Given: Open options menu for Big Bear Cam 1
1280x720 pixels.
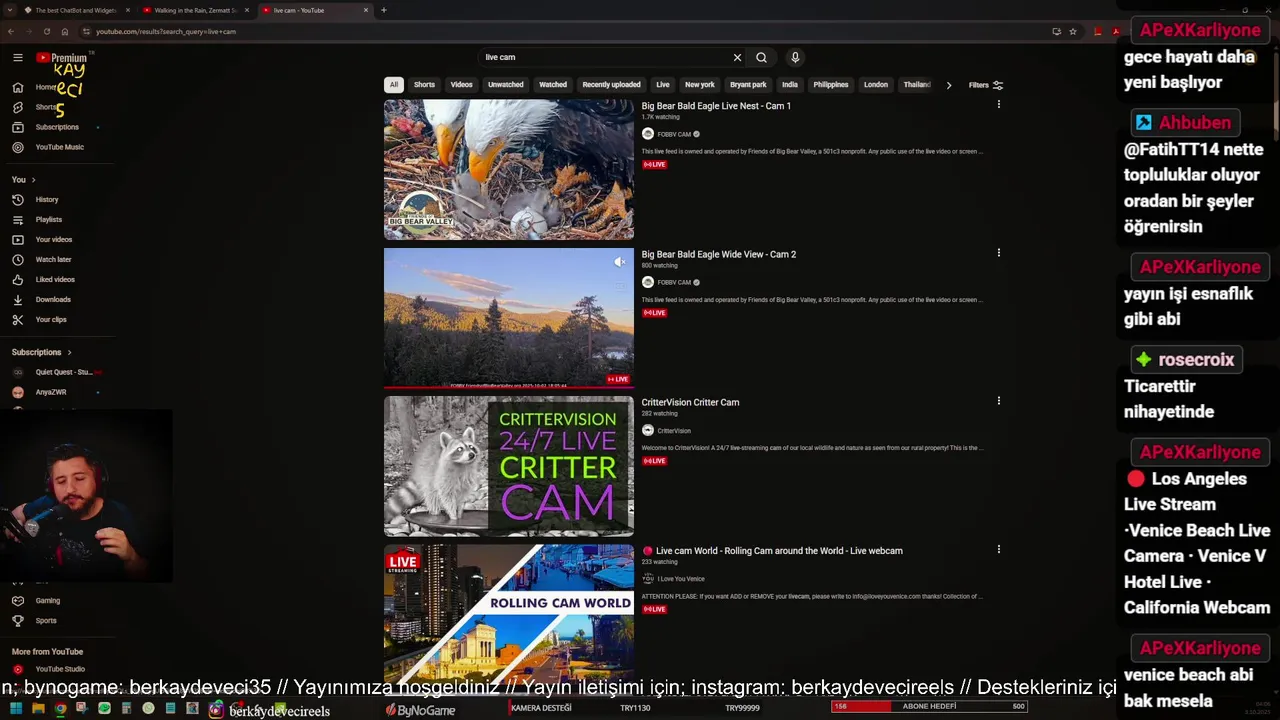Looking at the screenshot, I should click(998, 104).
